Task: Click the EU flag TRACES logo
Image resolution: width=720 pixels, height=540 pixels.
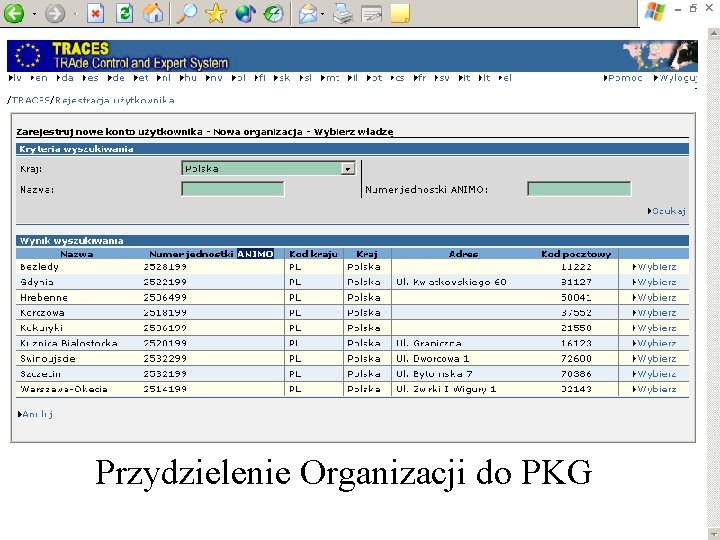Action: click(x=28, y=56)
